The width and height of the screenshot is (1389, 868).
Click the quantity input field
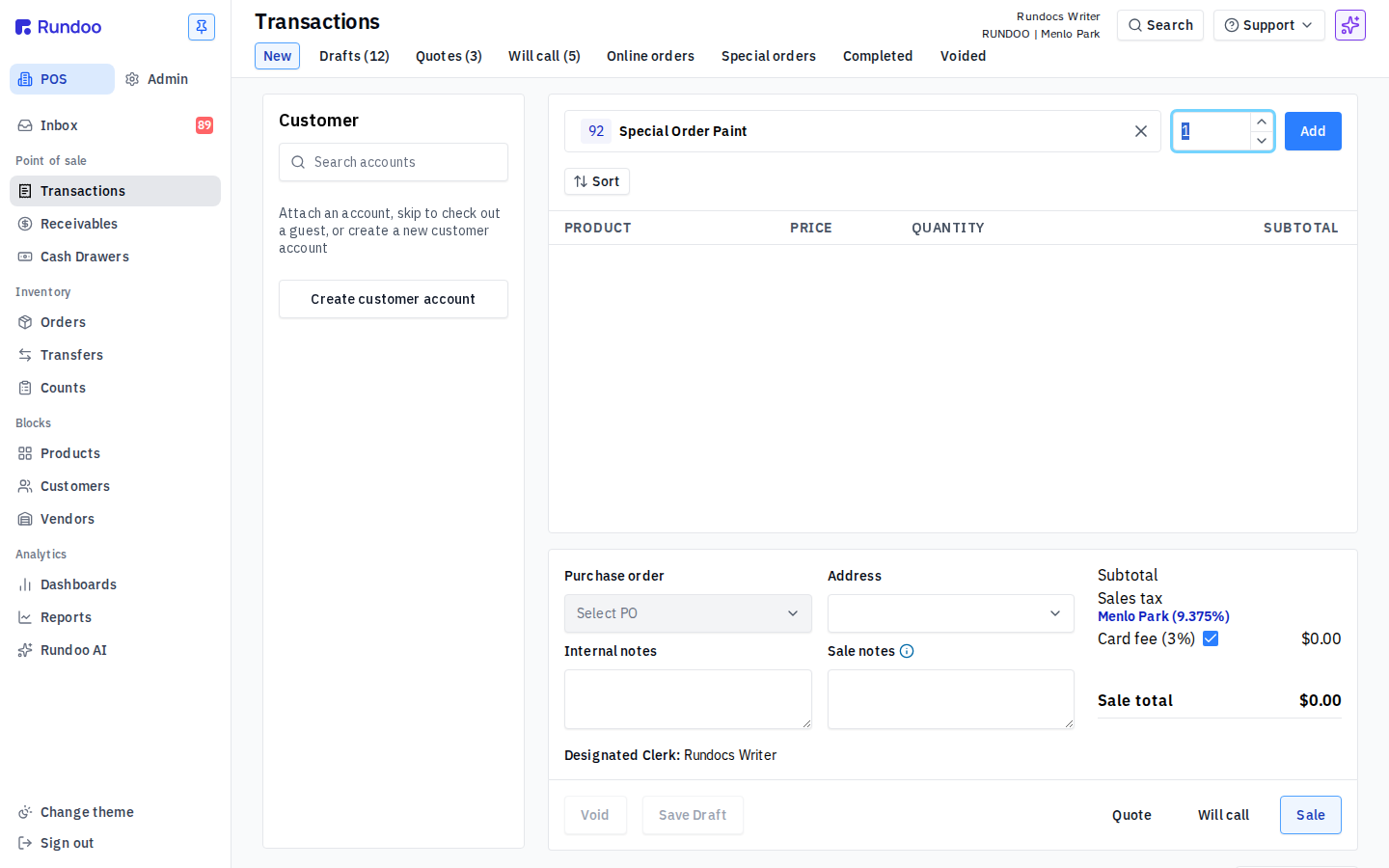pyautogui.click(x=1212, y=131)
